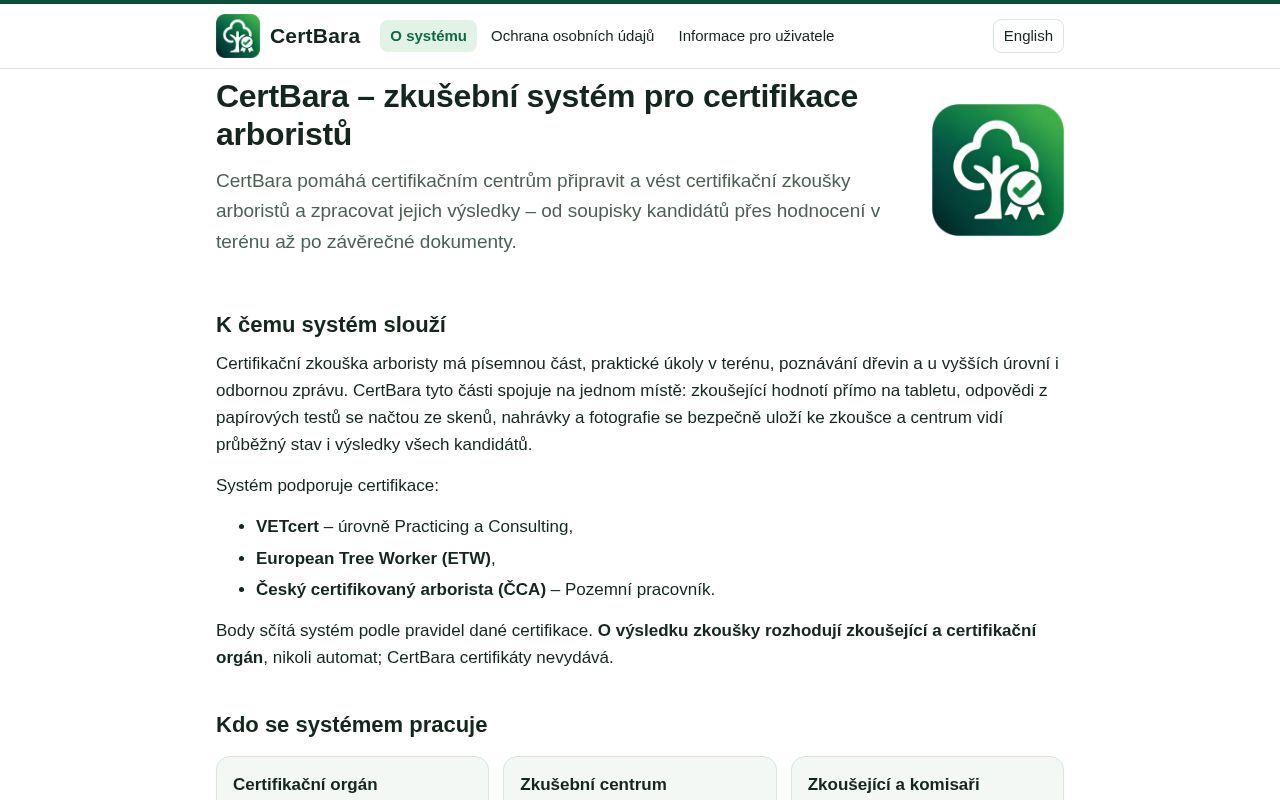Viewport: 1280px width, 800px height.
Task: Open the Zkušební centrum card
Action: 640,779
